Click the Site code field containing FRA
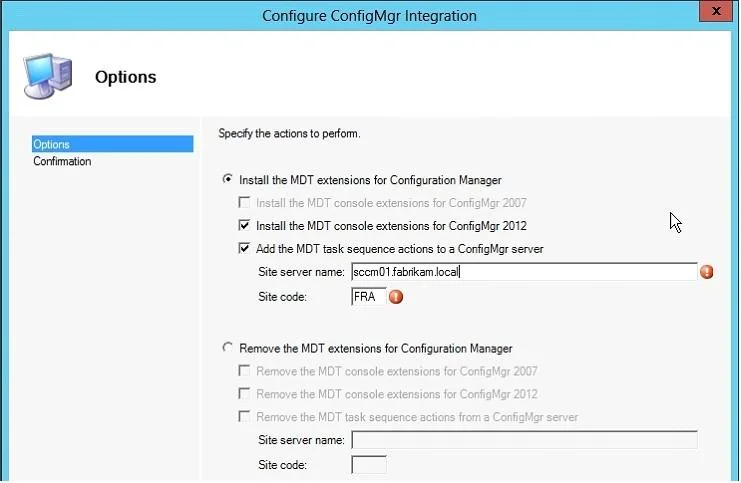Image resolution: width=741 pixels, height=483 pixels. coord(369,297)
